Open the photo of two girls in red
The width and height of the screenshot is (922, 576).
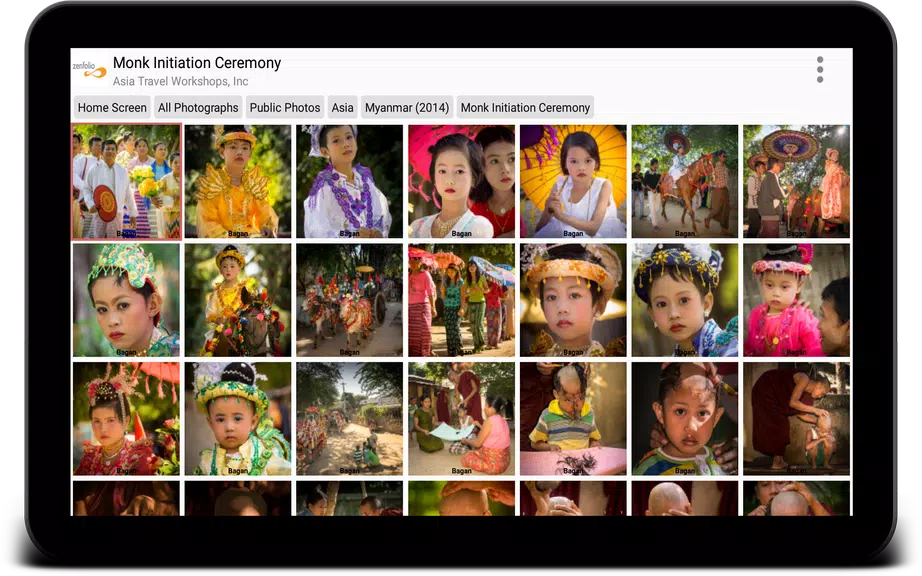[x=461, y=180]
